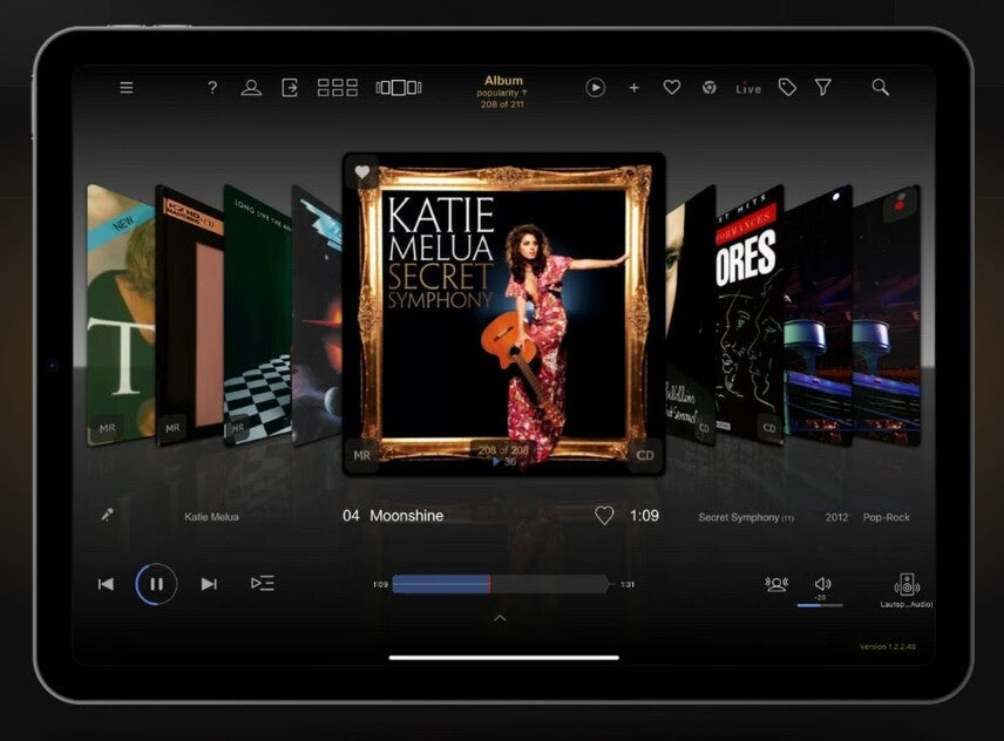Screen dimensions: 1004x741
Task: Pause playback
Action: (156, 583)
